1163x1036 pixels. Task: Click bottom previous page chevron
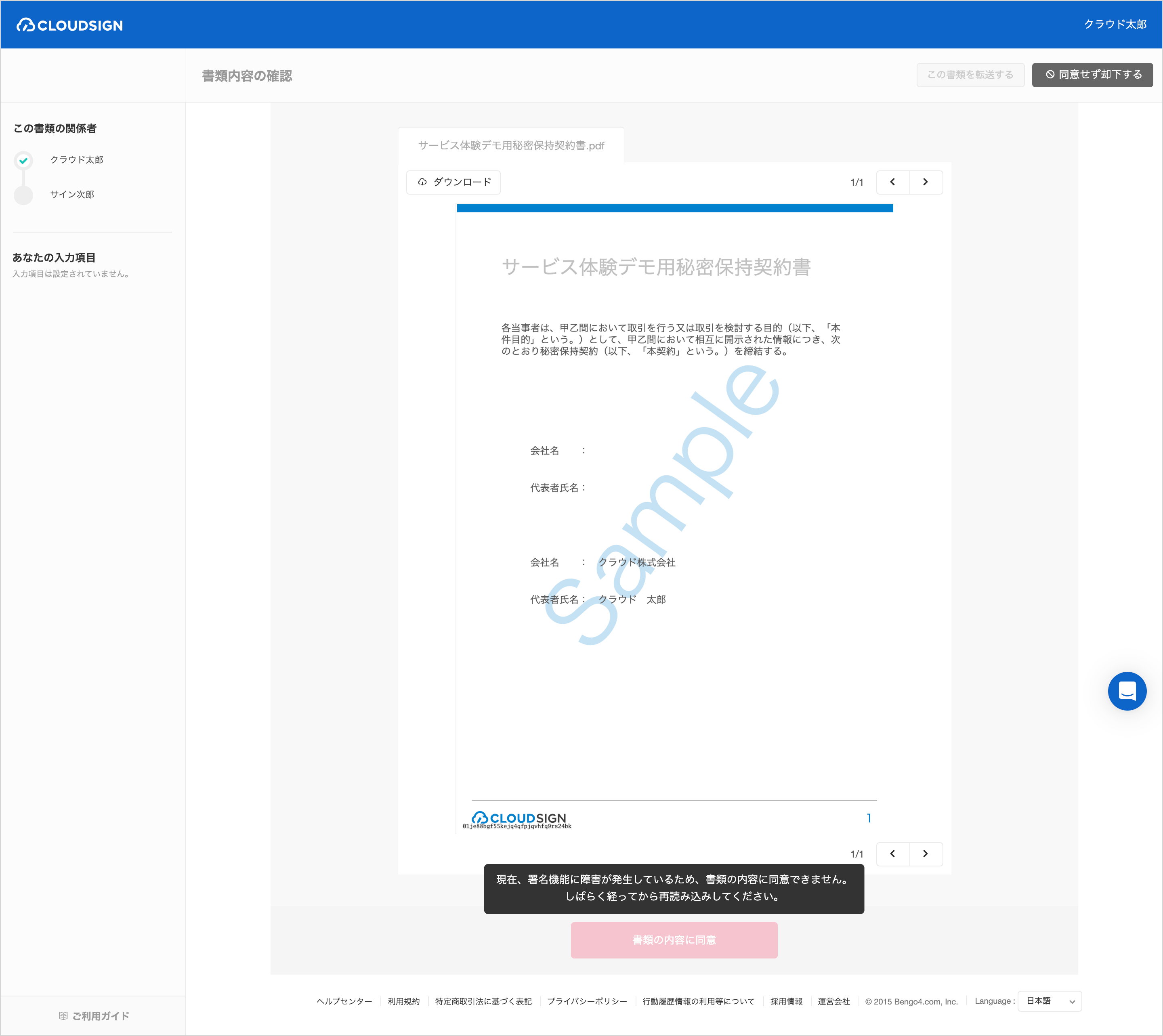click(892, 854)
